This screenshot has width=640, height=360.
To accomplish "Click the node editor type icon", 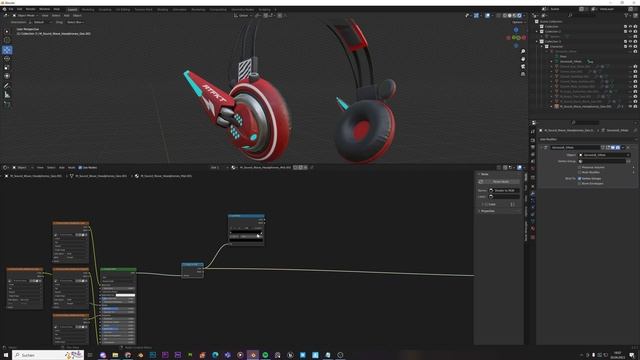I will point(6,167).
